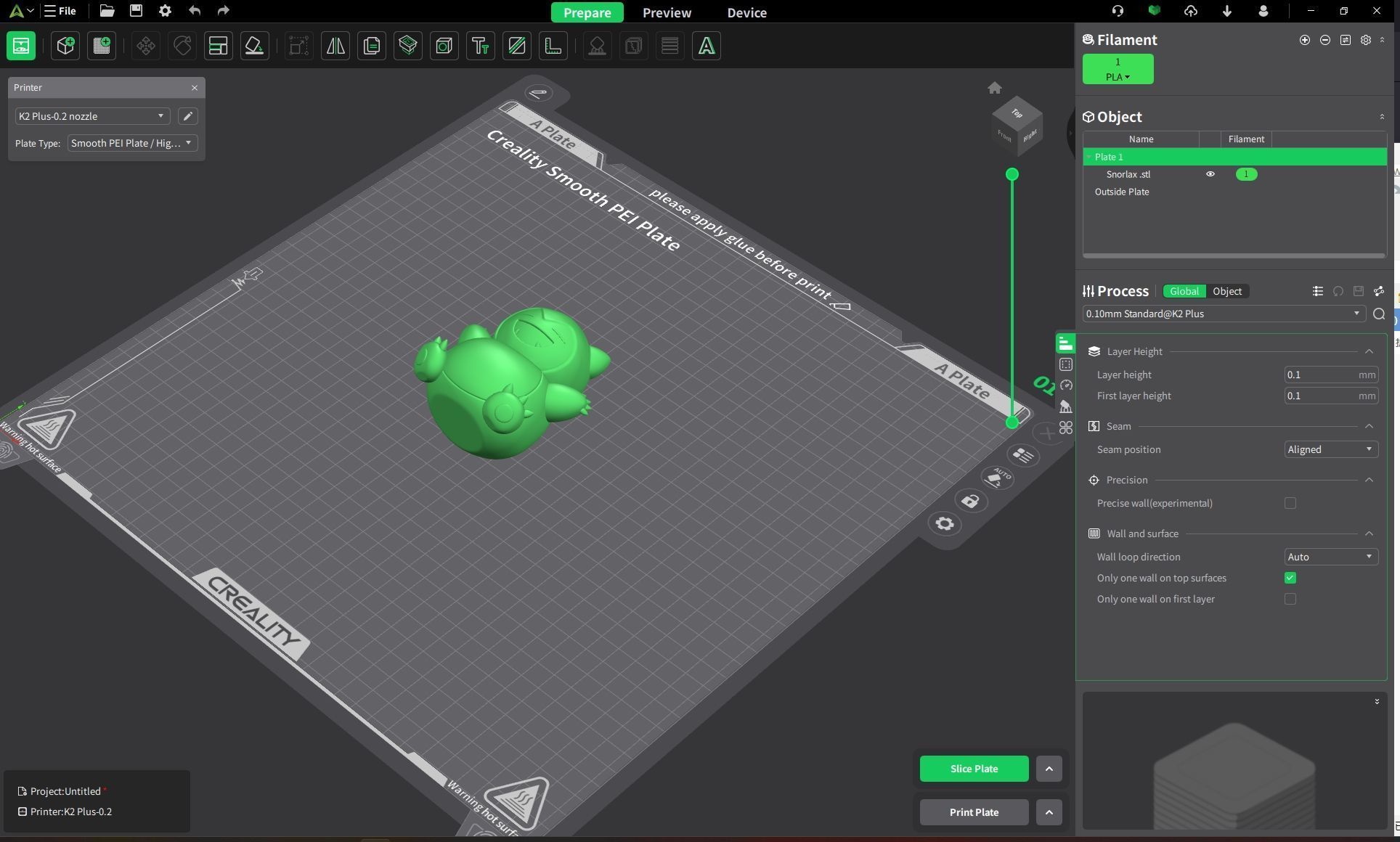The width and height of the screenshot is (1400, 842).
Task: Toggle Precise wall(experimental) checkbox
Action: point(1290,503)
